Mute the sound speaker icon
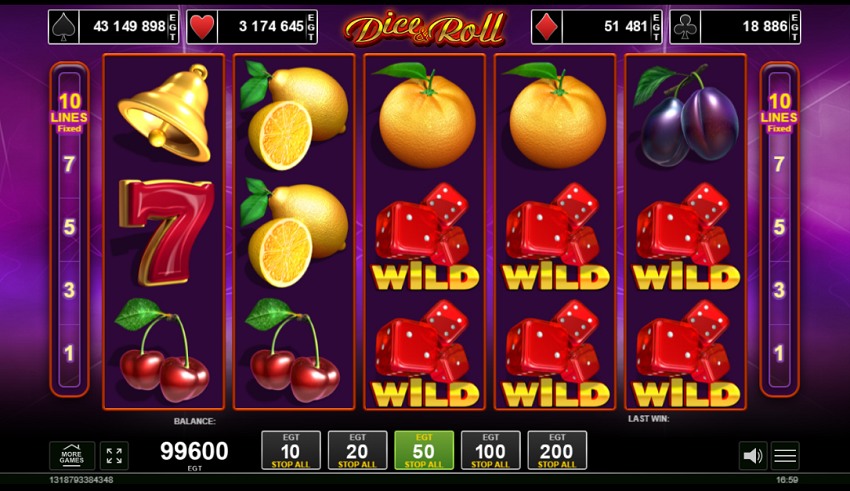This screenshot has height=491, width=850. pos(752,455)
